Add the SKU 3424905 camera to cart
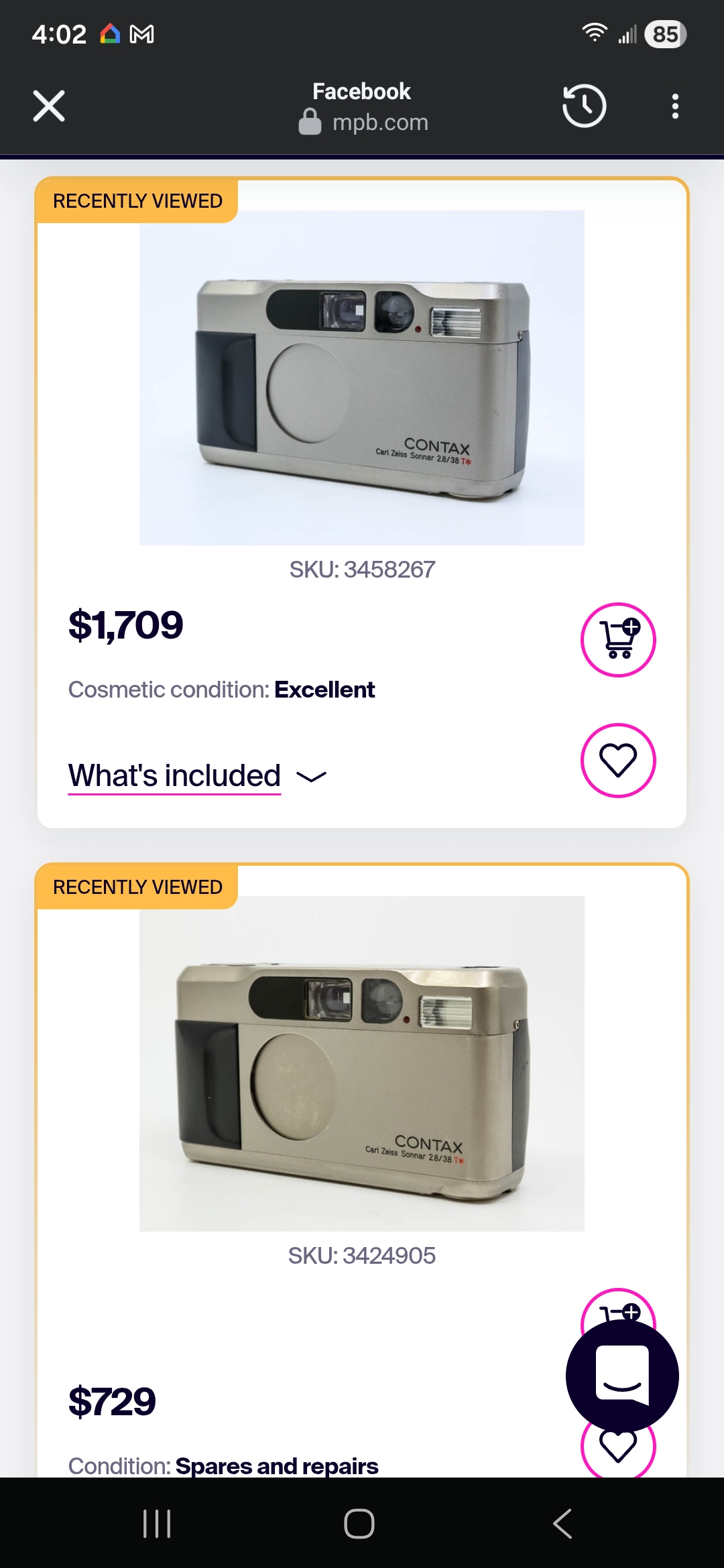The image size is (724, 1568). pyautogui.click(x=619, y=1305)
